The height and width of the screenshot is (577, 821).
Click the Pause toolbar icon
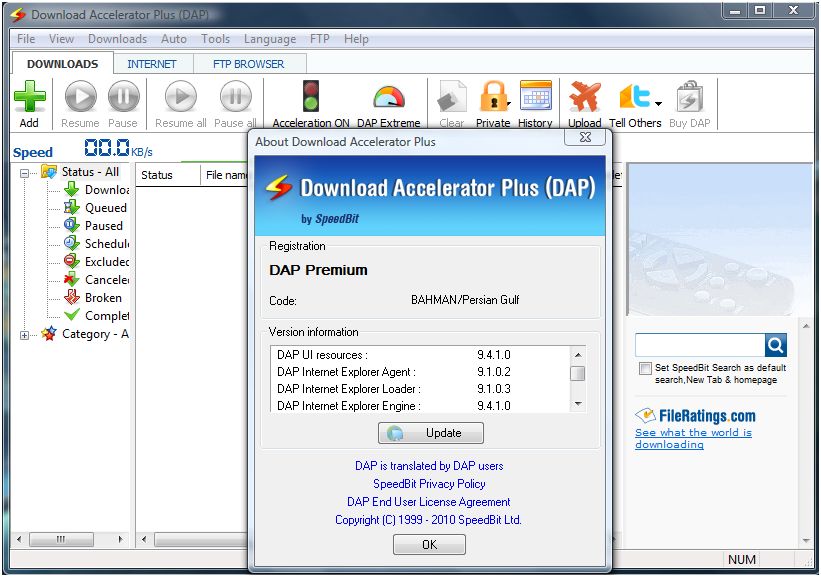[x=124, y=97]
